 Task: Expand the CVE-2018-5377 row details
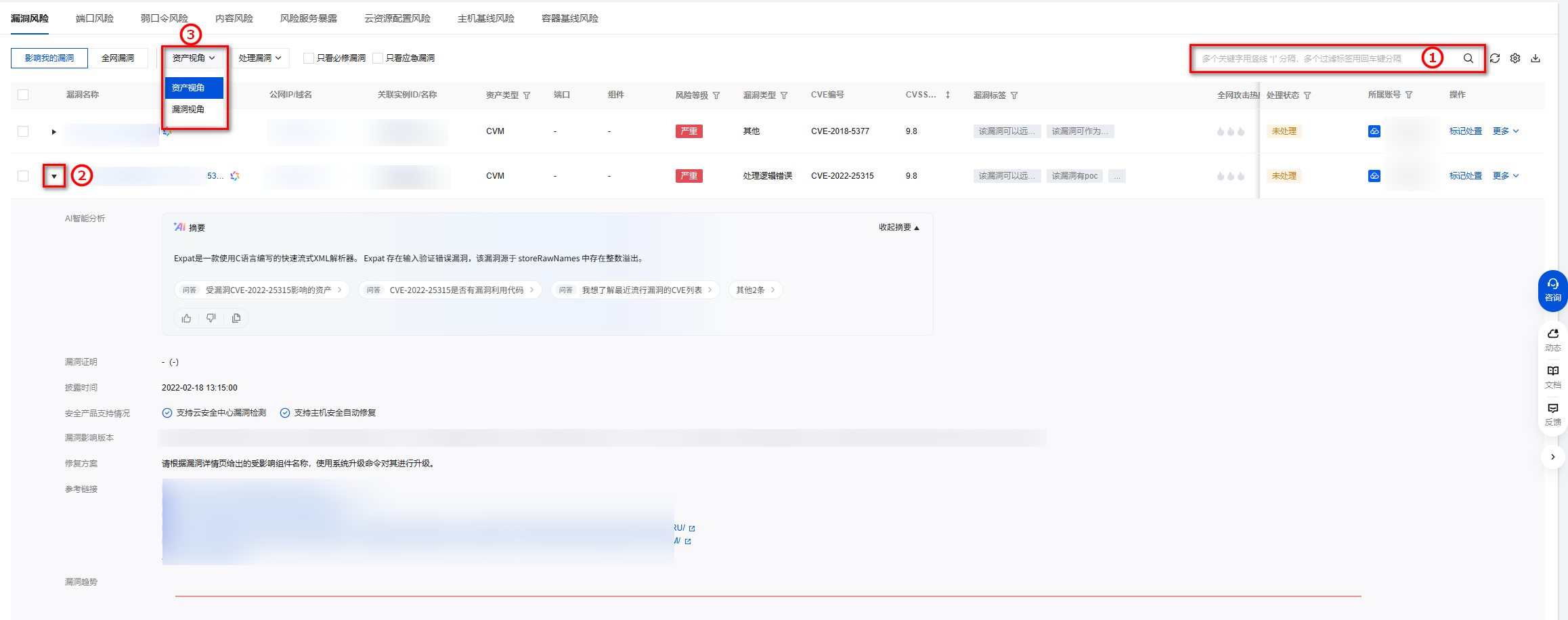click(x=53, y=131)
